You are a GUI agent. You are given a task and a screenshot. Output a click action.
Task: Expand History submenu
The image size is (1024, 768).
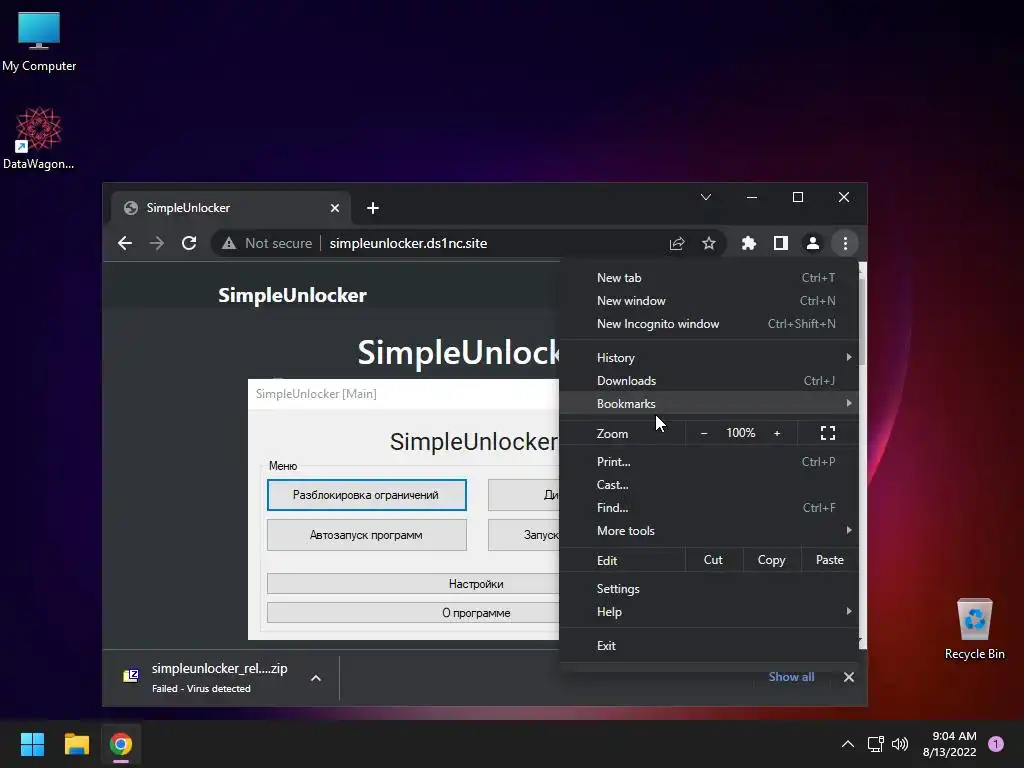click(x=709, y=358)
